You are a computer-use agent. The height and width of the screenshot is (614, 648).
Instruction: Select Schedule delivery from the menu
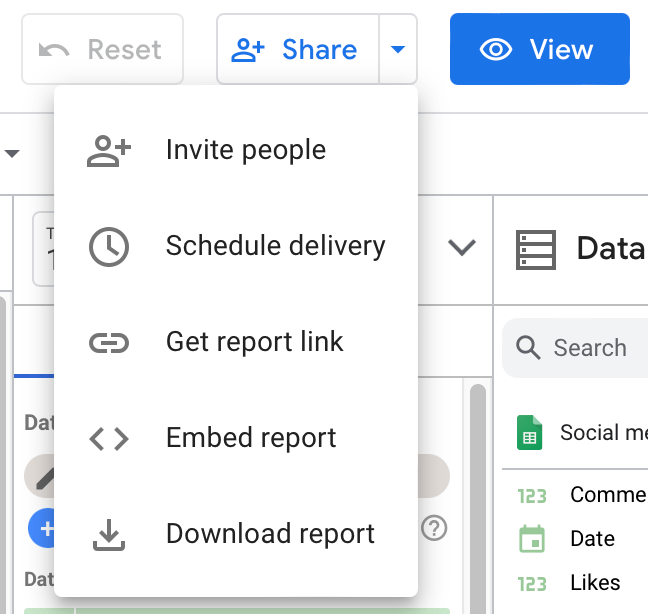click(275, 247)
